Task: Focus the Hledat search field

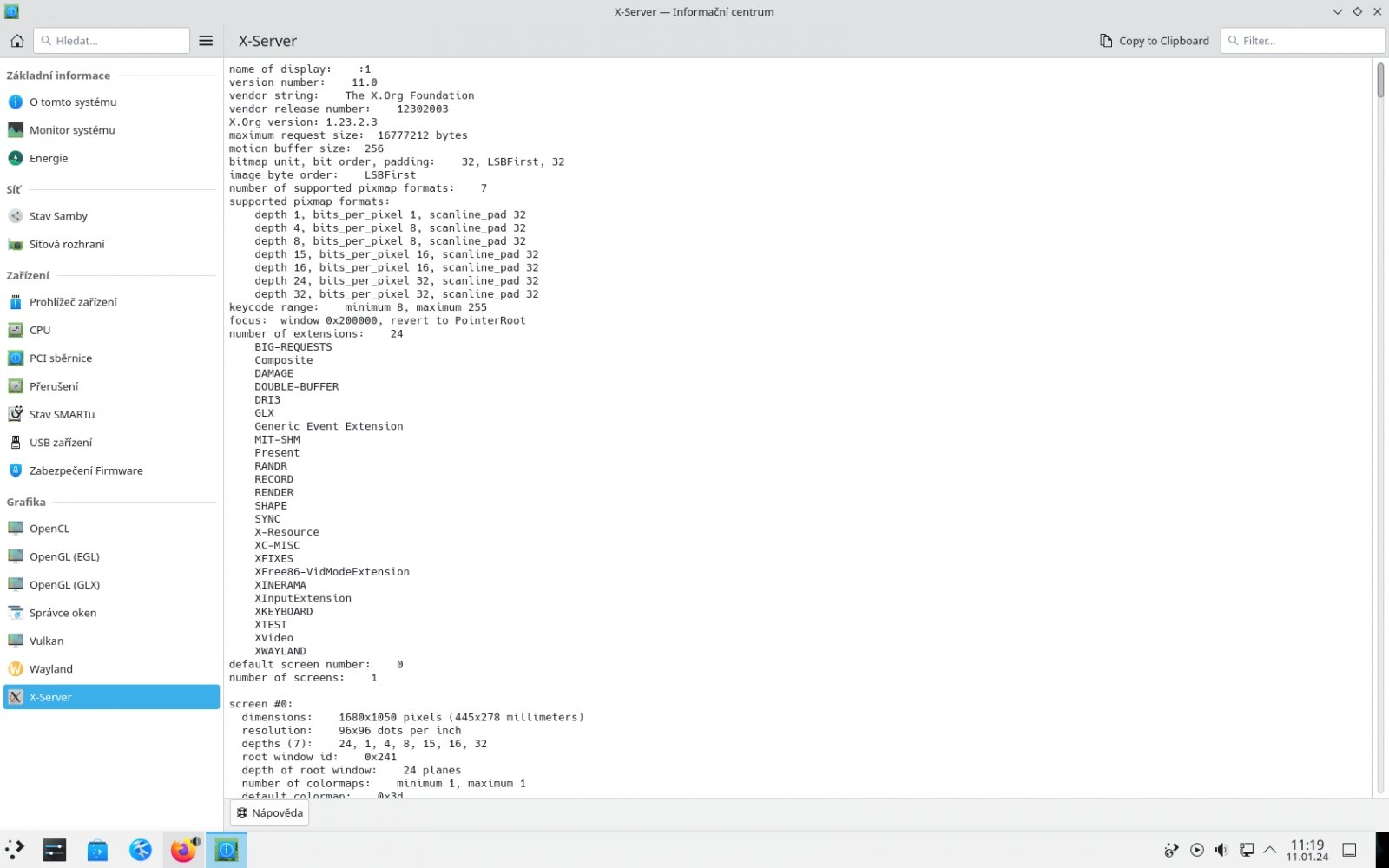Action: pyautogui.click(x=111, y=41)
